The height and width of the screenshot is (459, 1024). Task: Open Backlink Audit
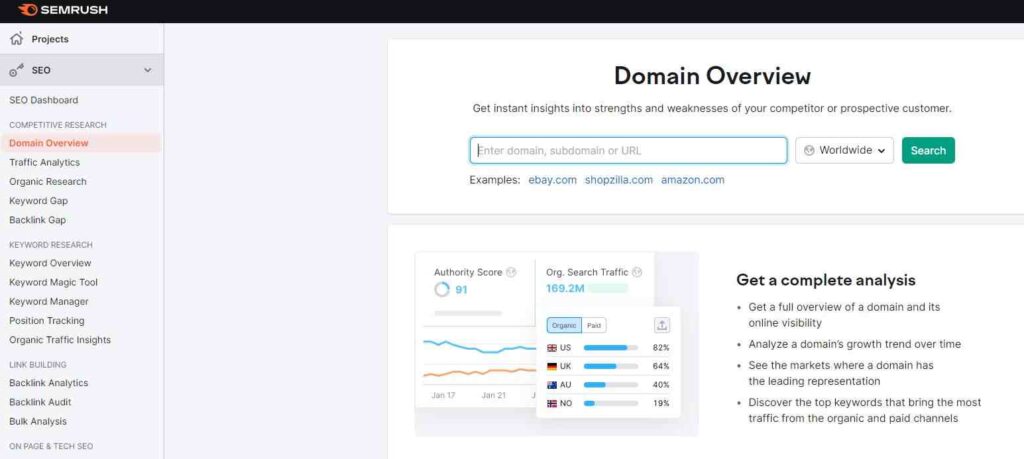pyautogui.click(x=40, y=402)
